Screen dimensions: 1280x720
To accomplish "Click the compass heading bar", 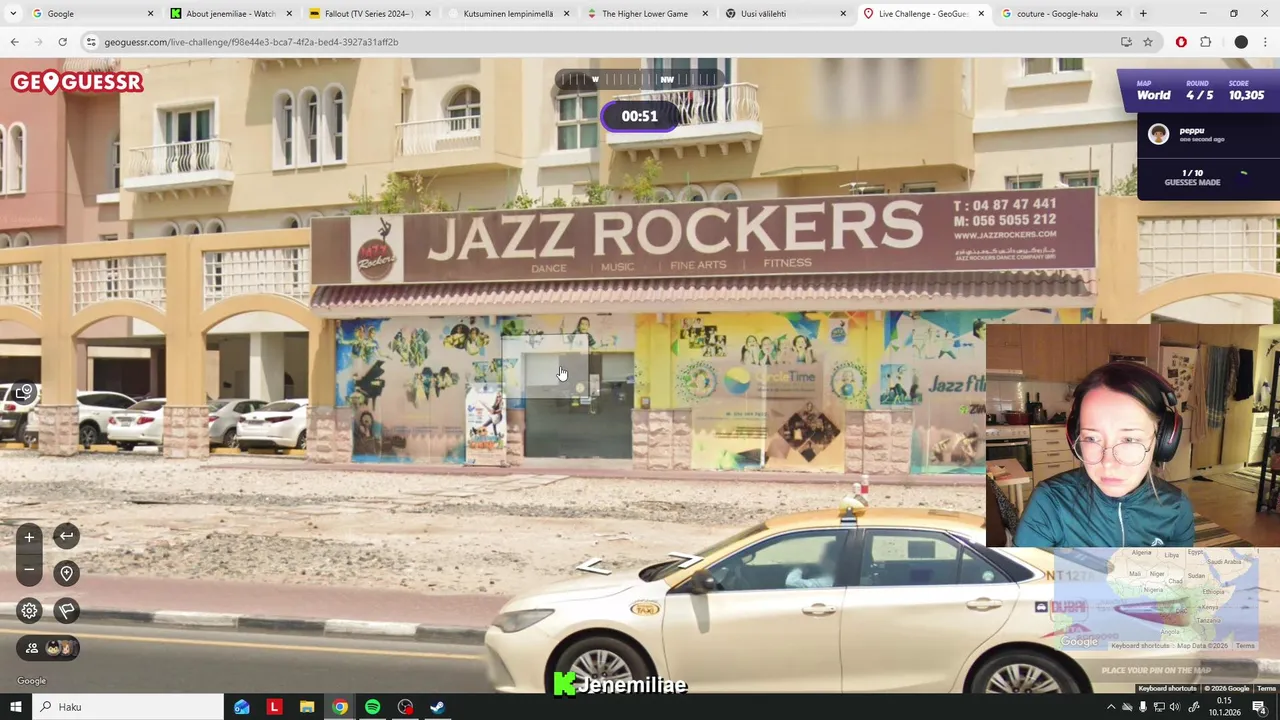I will (x=639, y=79).
